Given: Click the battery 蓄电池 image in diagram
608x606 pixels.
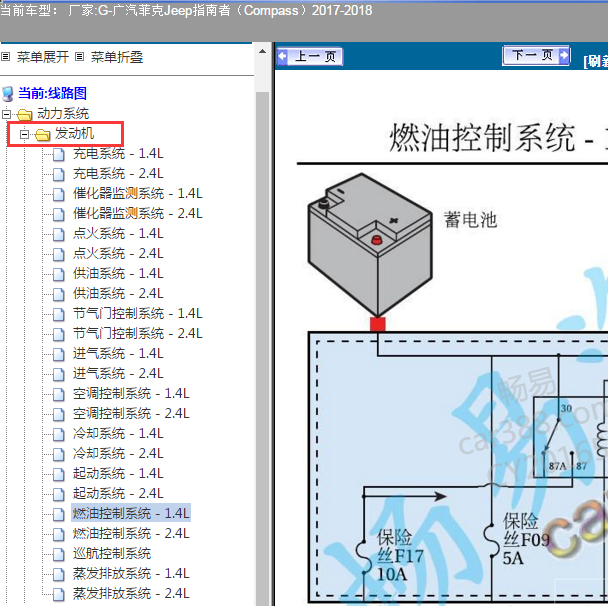Looking at the screenshot, I should click(370, 244).
